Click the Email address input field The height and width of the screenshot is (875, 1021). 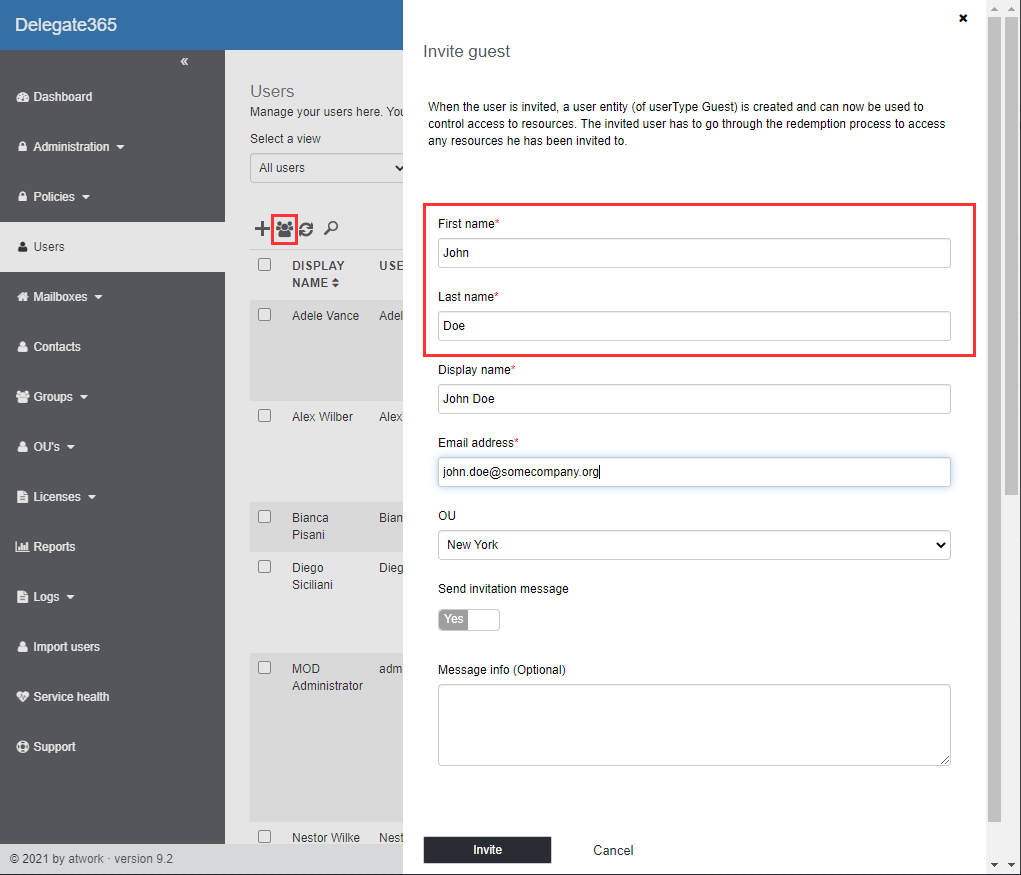pyautogui.click(x=693, y=472)
